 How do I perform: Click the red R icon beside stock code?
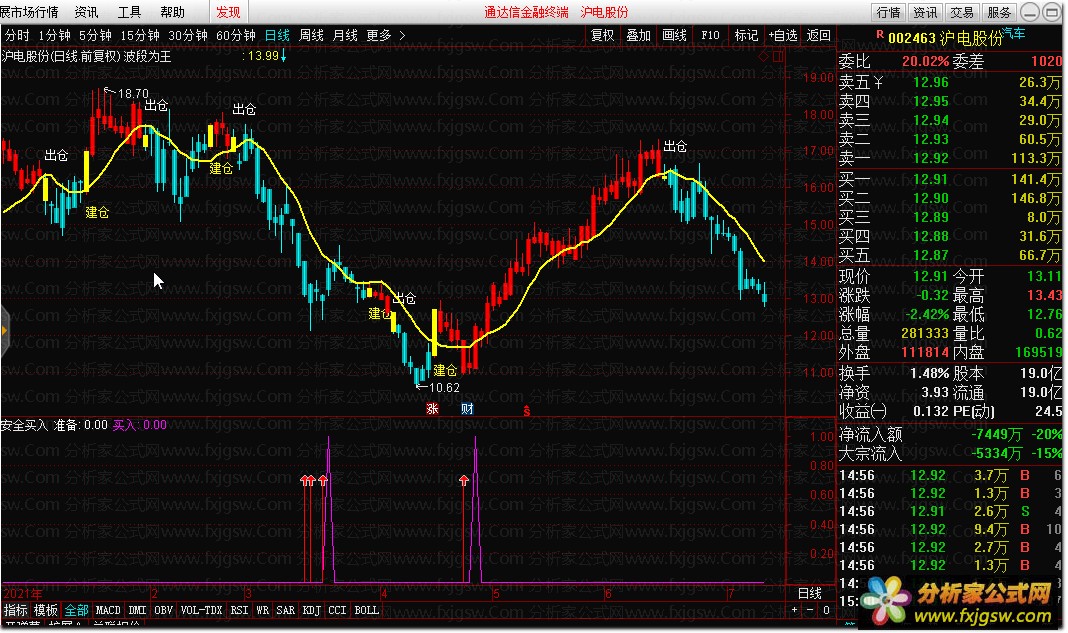879,33
